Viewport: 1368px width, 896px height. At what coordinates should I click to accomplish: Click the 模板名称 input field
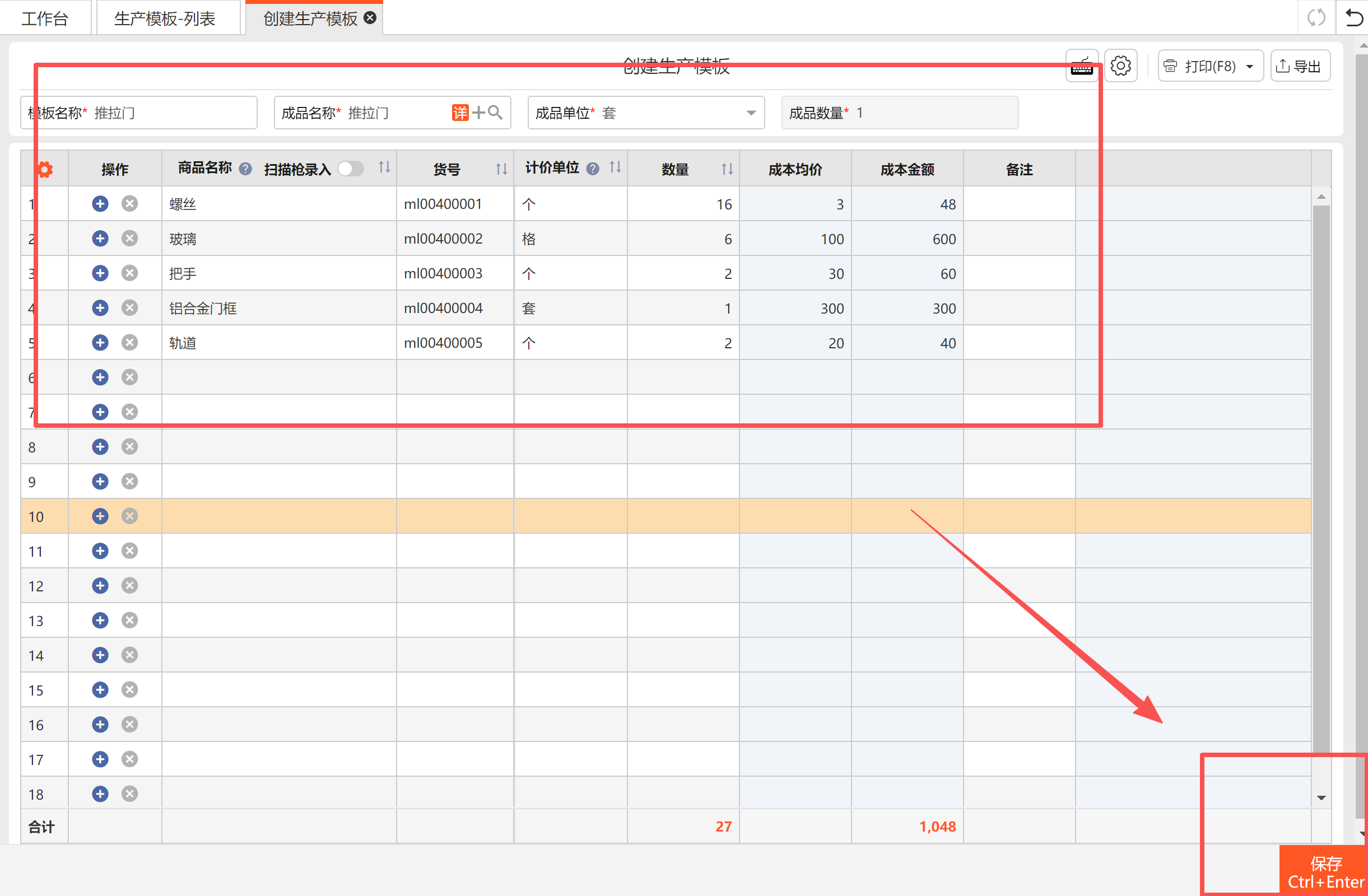(x=138, y=113)
